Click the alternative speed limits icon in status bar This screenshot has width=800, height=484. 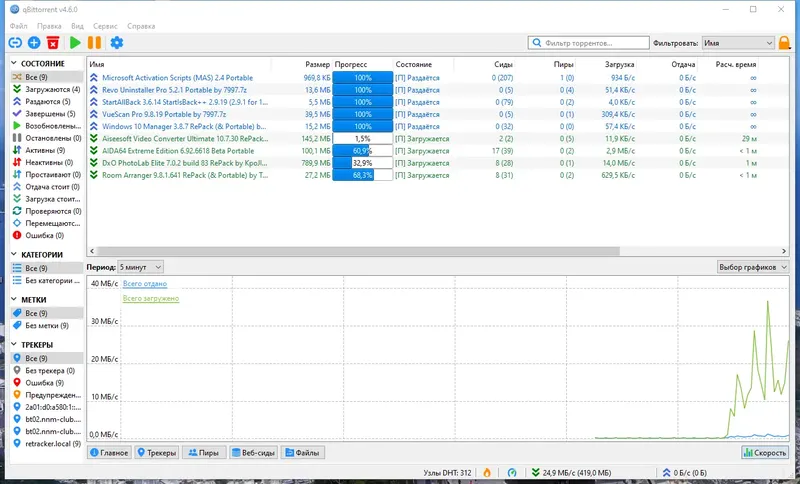coord(512,473)
